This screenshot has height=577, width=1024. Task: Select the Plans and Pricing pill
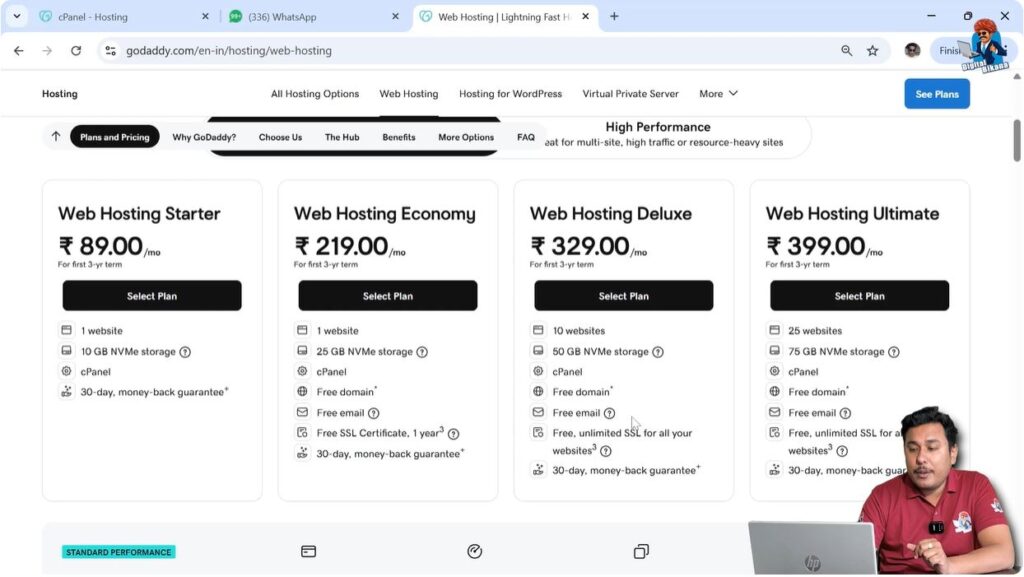(x=114, y=136)
